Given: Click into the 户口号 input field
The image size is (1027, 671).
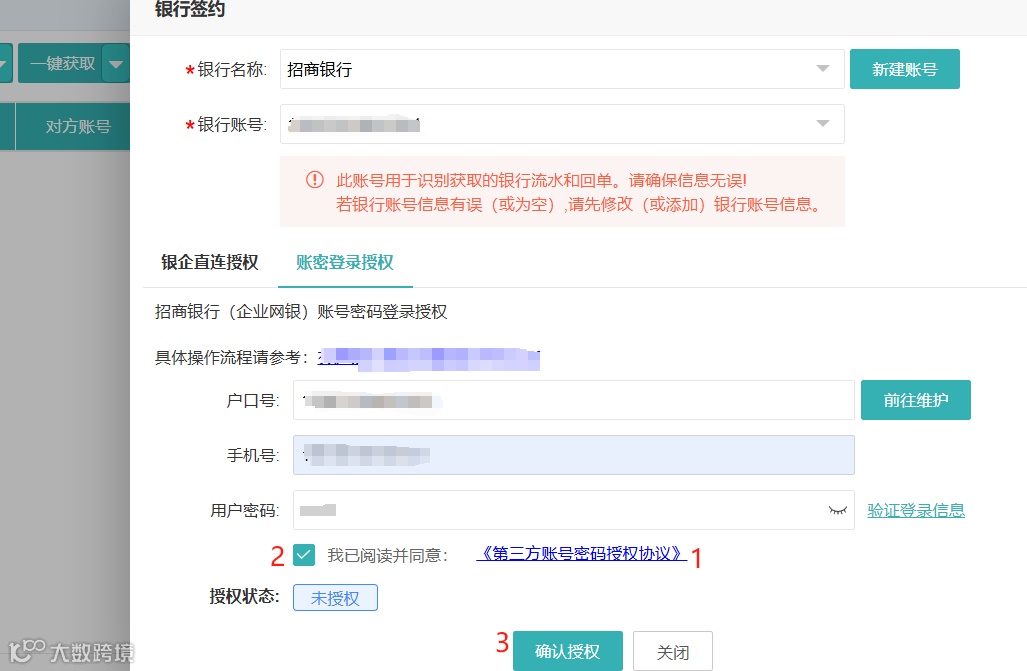Looking at the screenshot, I should click(574, 400).
